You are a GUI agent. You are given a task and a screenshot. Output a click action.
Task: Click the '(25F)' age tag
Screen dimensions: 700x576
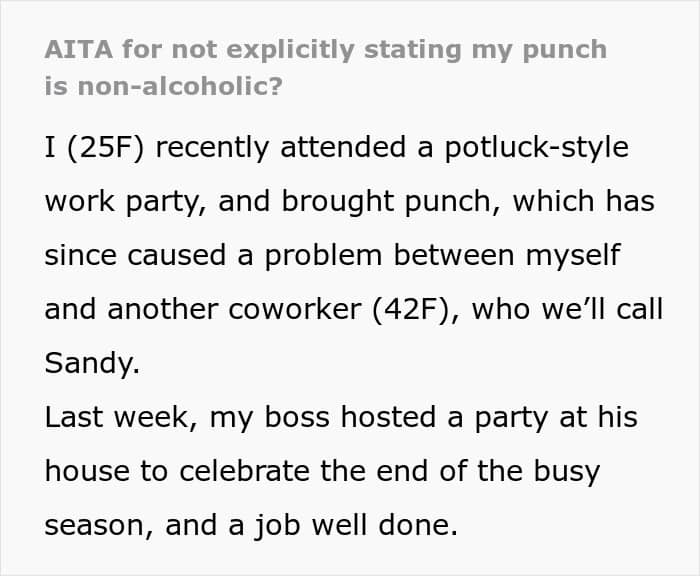click(106, 148)
